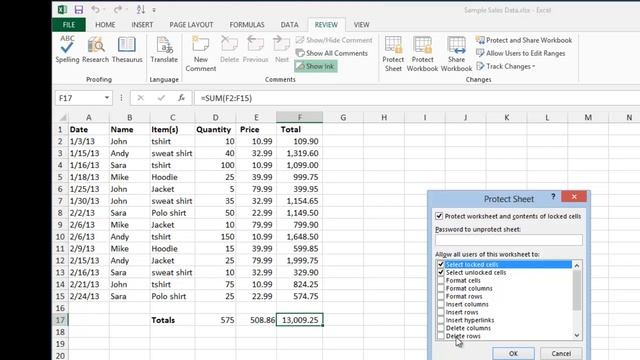Enable the Format rows checkbox
640x360 pixels.
(440, 296)
